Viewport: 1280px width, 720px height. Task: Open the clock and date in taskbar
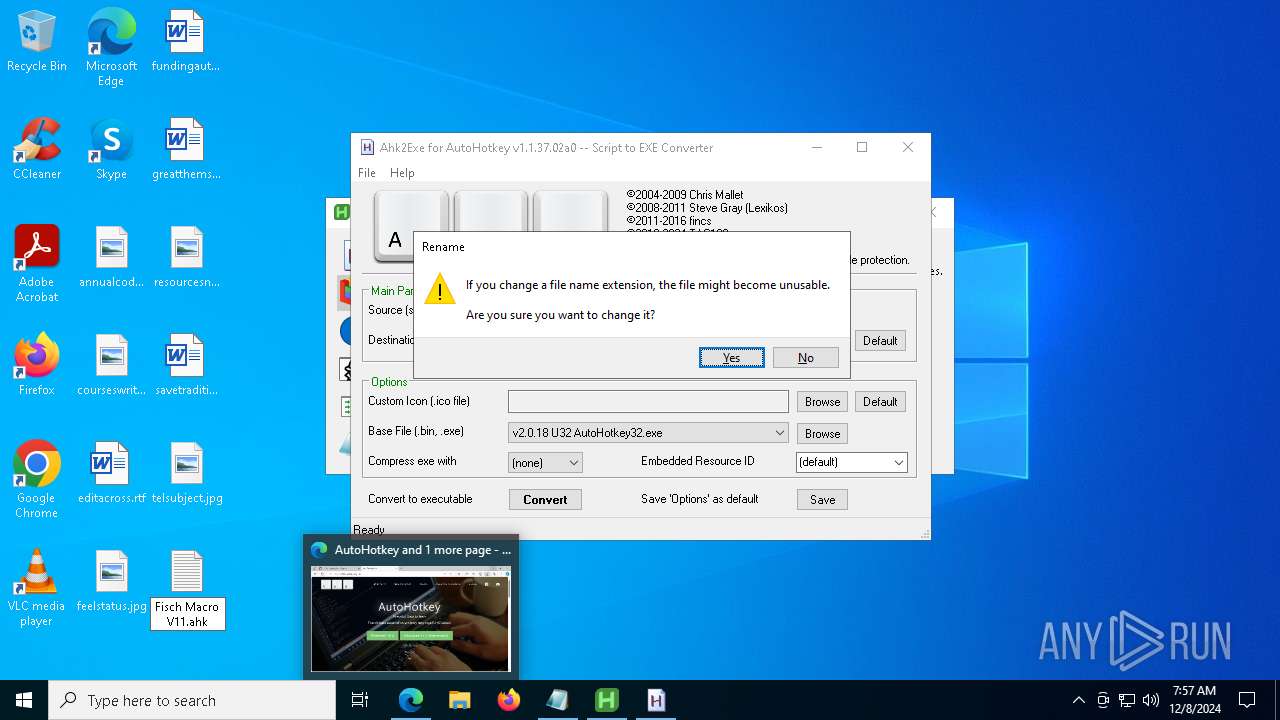click(x=1194, y=700)
